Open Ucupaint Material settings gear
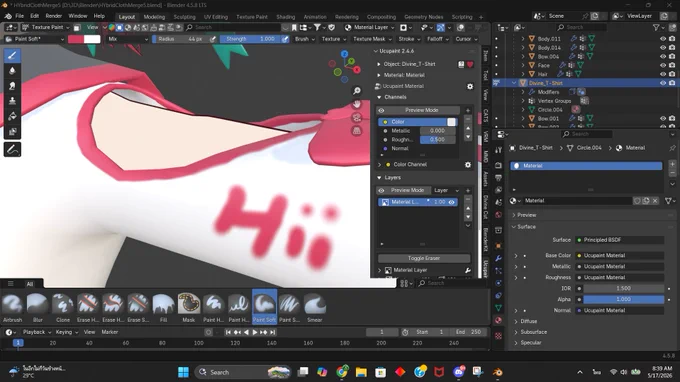The width and height of the screenshot is (680, 382). coord(470,86)
